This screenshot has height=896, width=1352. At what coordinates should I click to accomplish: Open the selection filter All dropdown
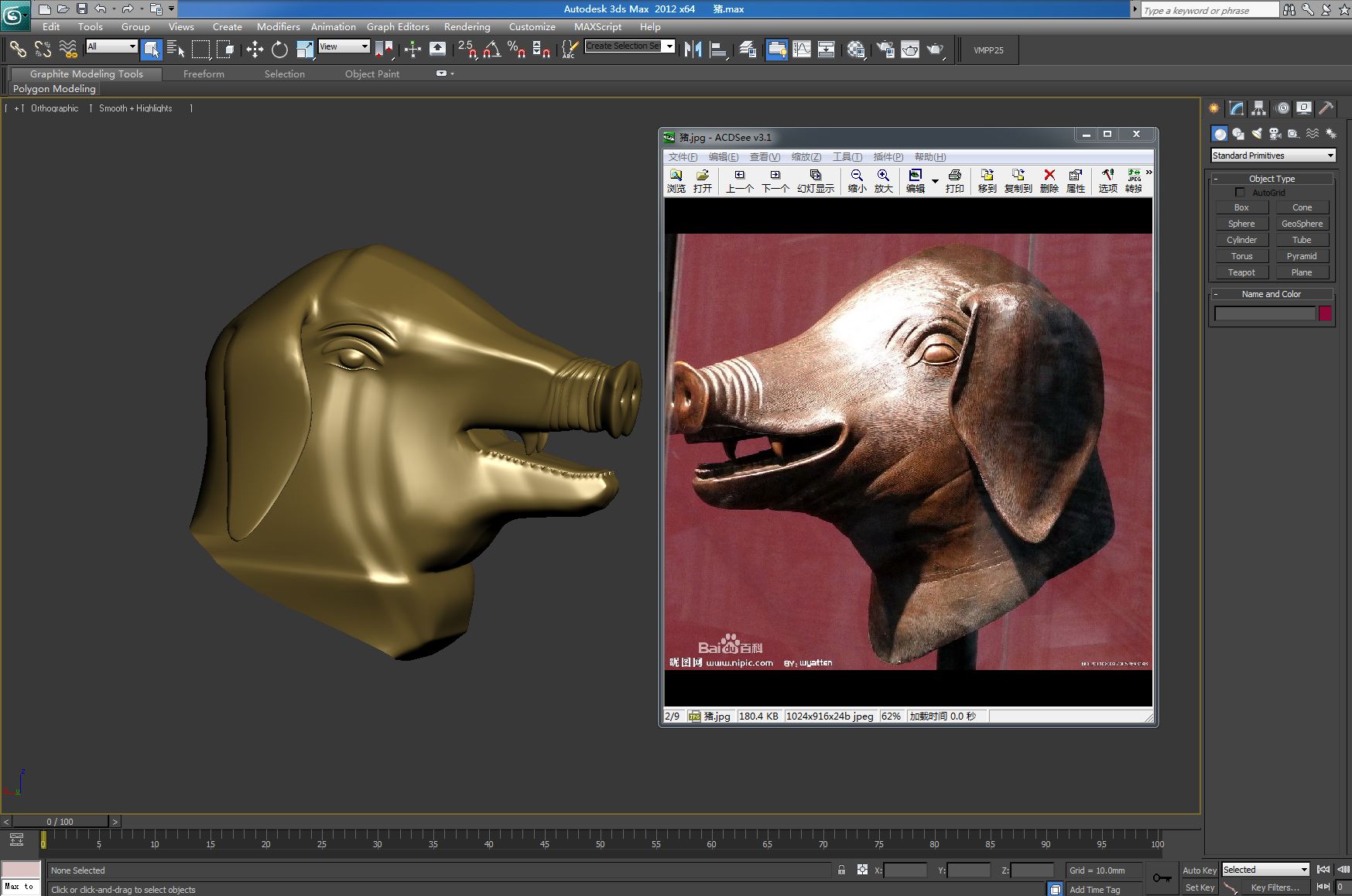coord(111,46)
